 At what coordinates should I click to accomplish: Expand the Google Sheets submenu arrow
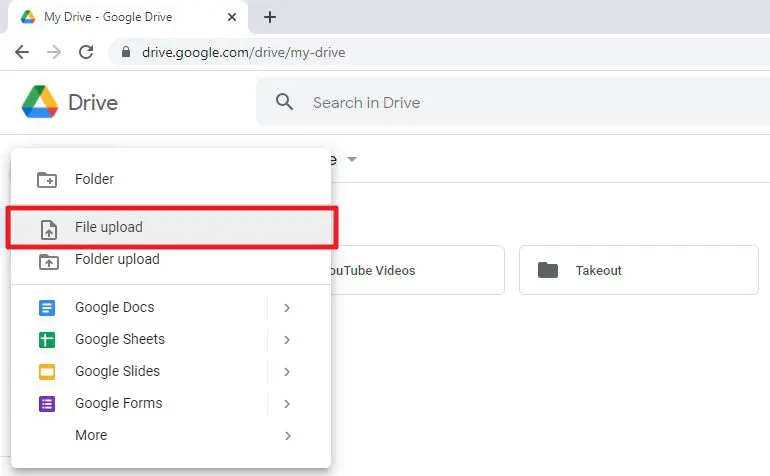point(287,340)
